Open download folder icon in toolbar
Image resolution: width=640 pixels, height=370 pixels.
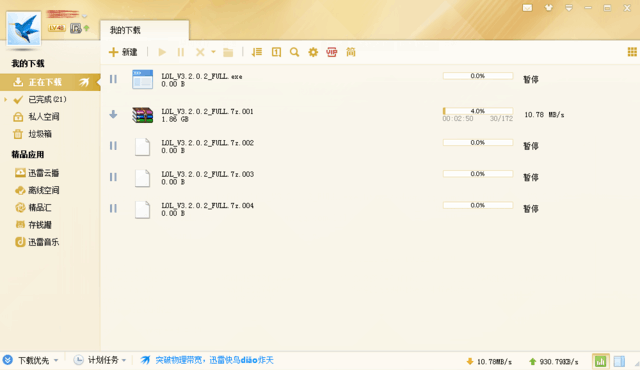(228, 52)
